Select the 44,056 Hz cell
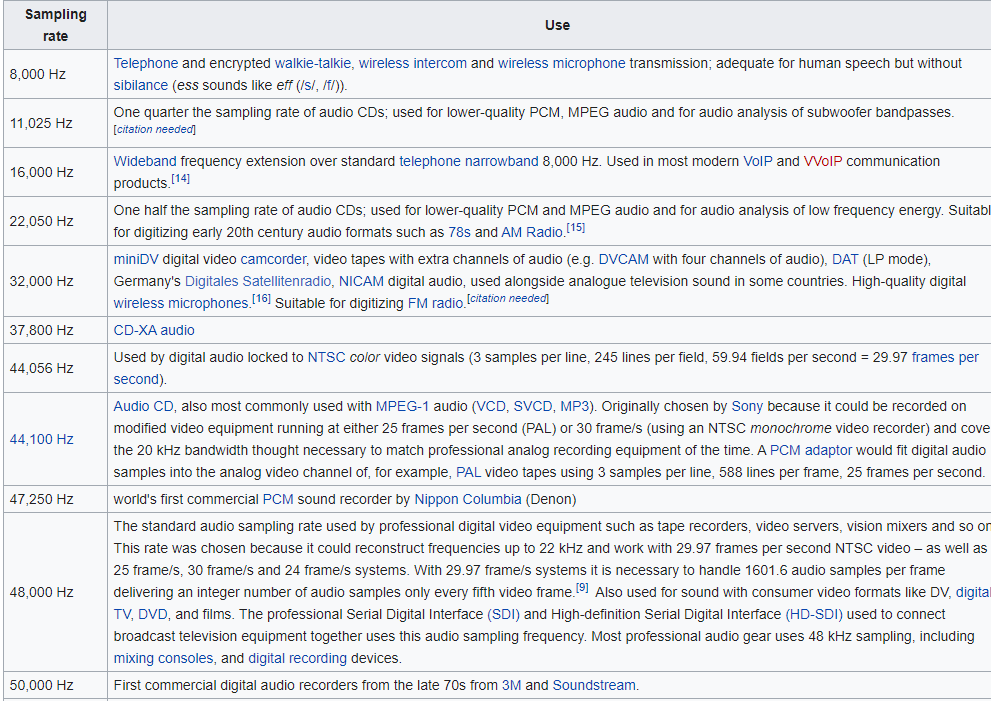Viewport: 991px width, 701px height. (56, 368)
